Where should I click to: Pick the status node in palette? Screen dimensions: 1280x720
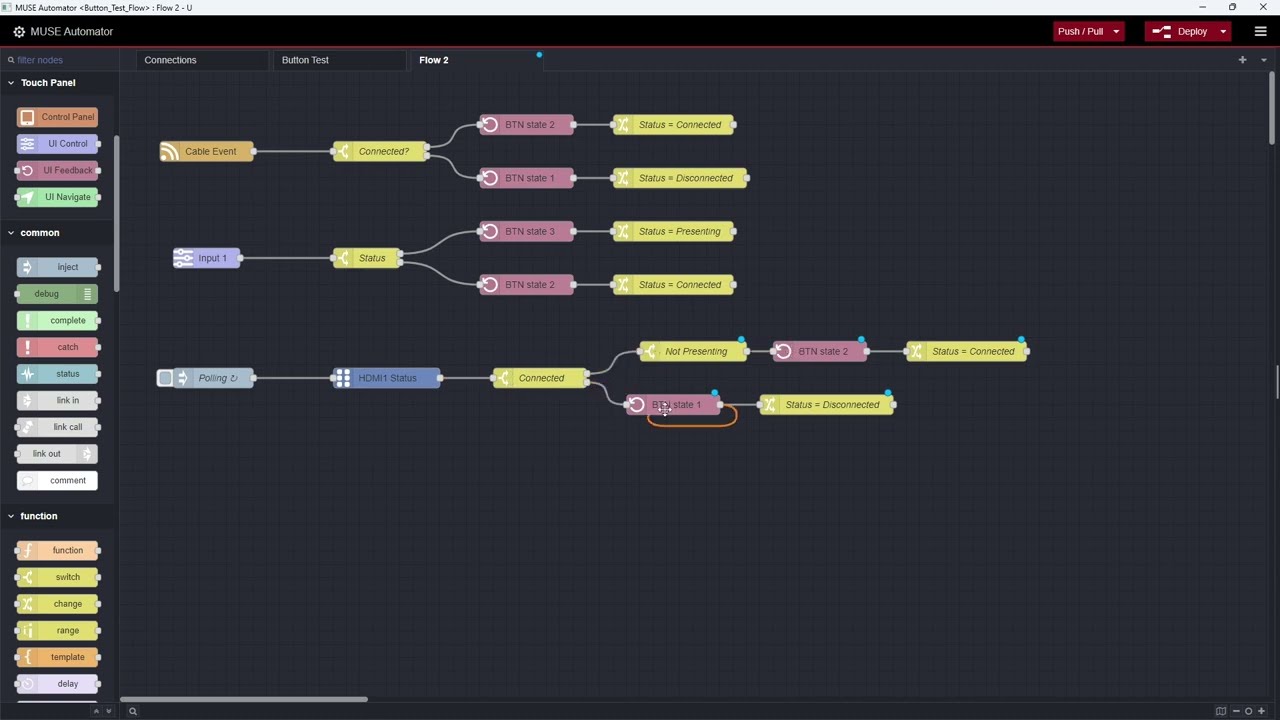(57, 374)
